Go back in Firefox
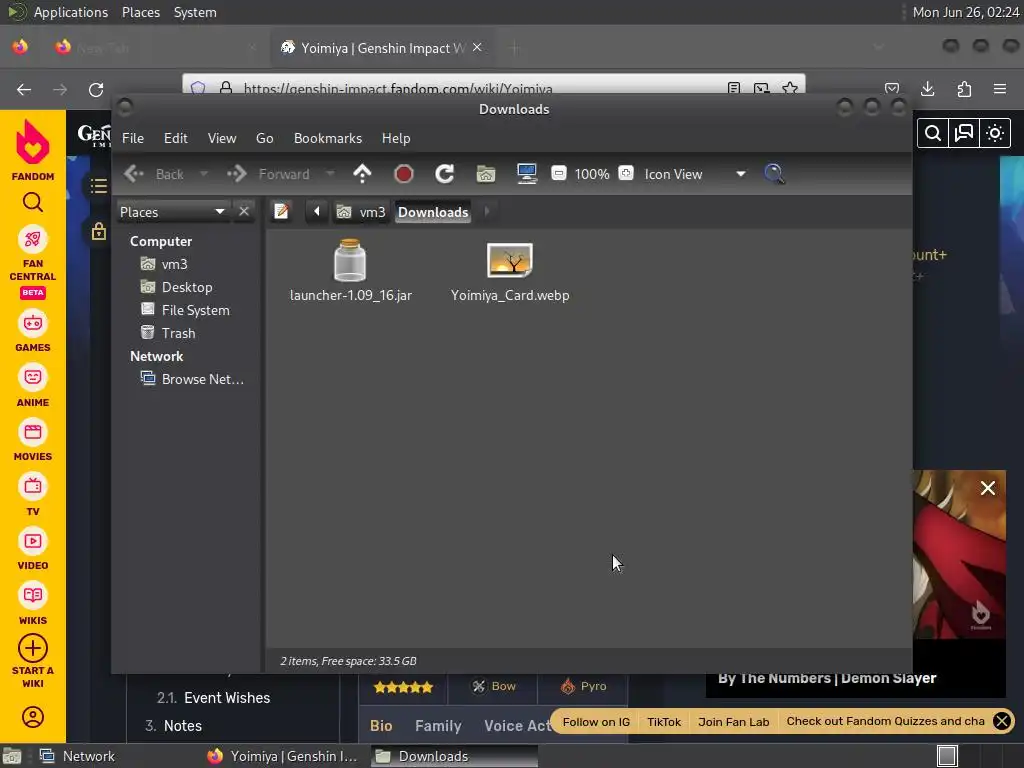Viewport: 1024px width, 768px height. tap(24, 89)
